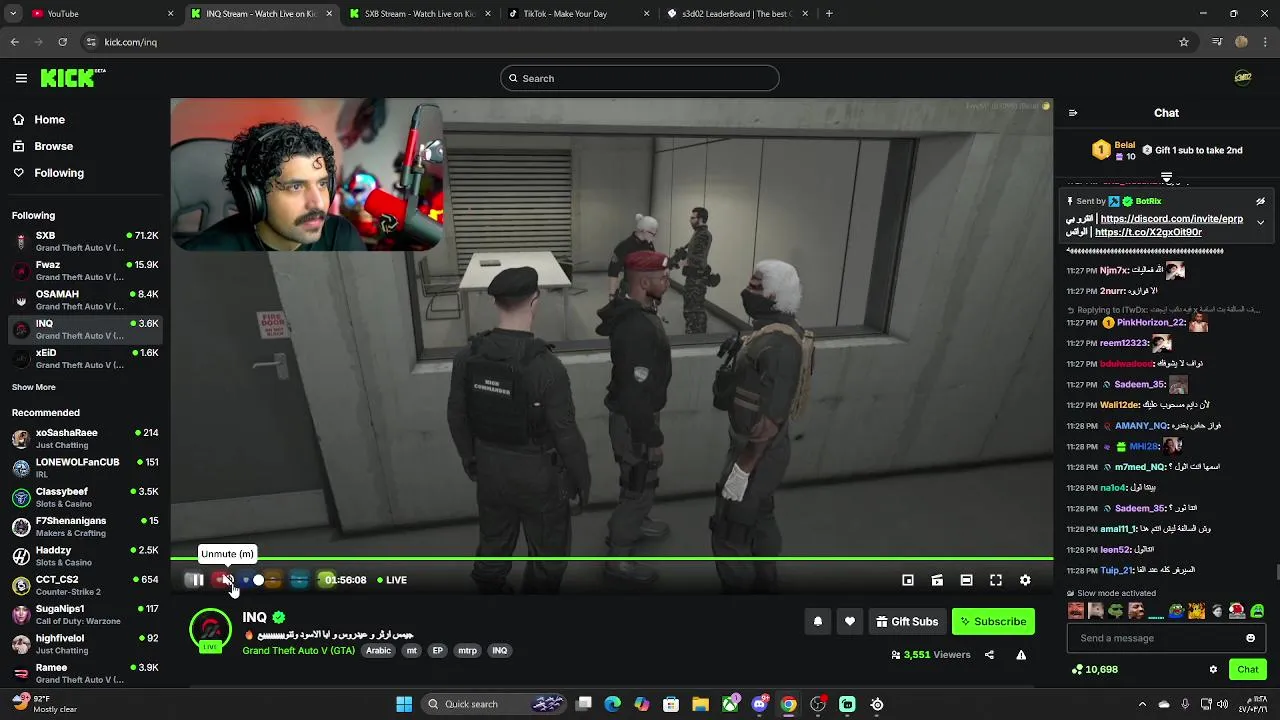
Task: Open emoji picker in chat input
Action: click(x=1250, y=638)
